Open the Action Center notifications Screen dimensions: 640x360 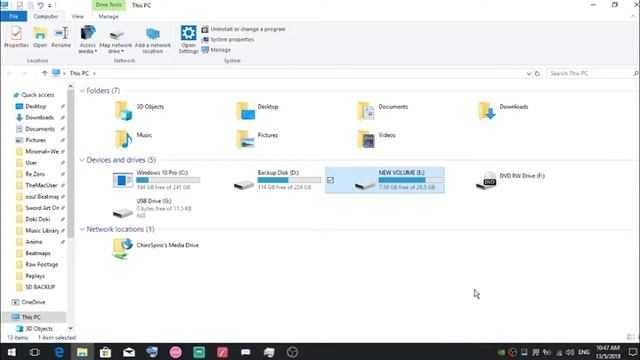[632, 352]
